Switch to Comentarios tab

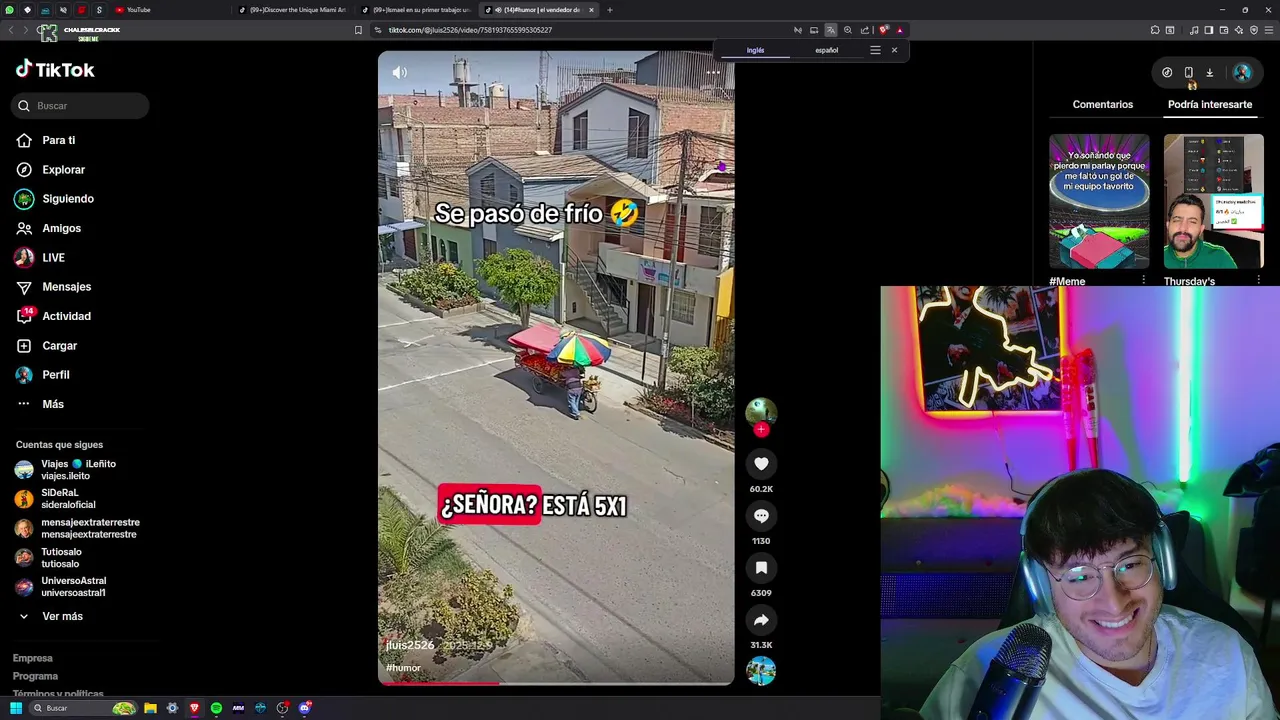(1103, 104)
